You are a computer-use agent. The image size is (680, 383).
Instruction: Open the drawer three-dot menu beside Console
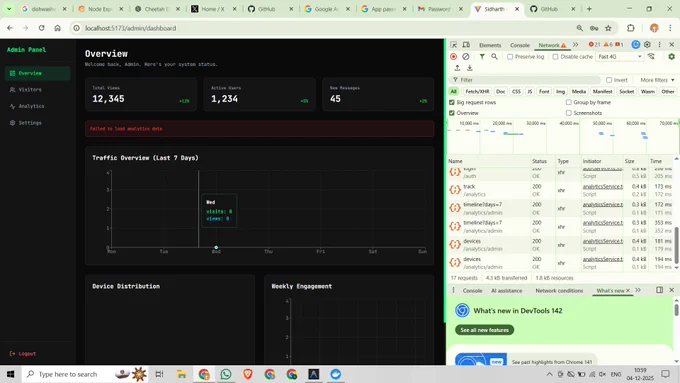pyautogui.click(x=454, y=290)
